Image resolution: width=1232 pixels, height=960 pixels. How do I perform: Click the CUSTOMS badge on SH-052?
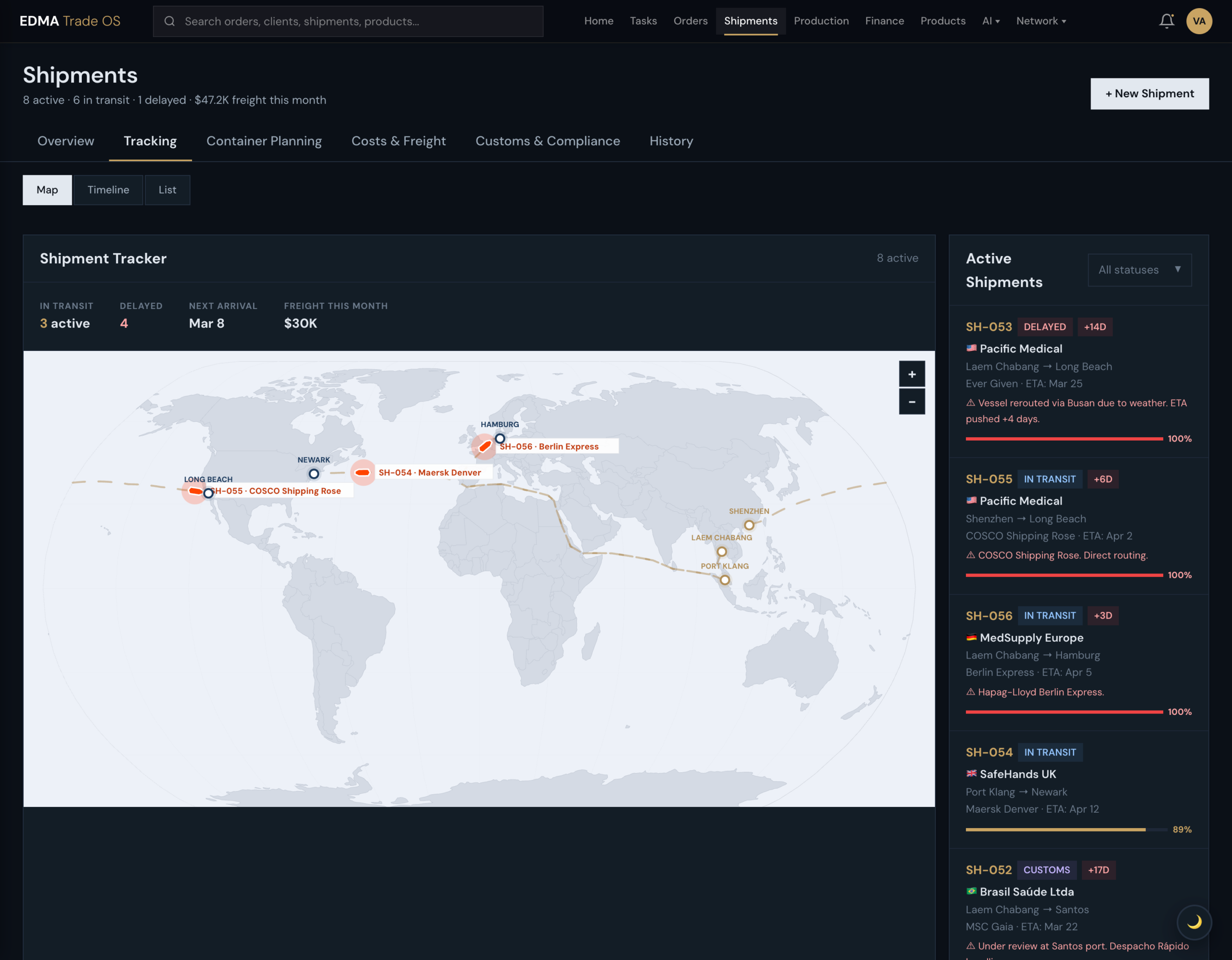pyautogui.click(x=1046, y=869)
